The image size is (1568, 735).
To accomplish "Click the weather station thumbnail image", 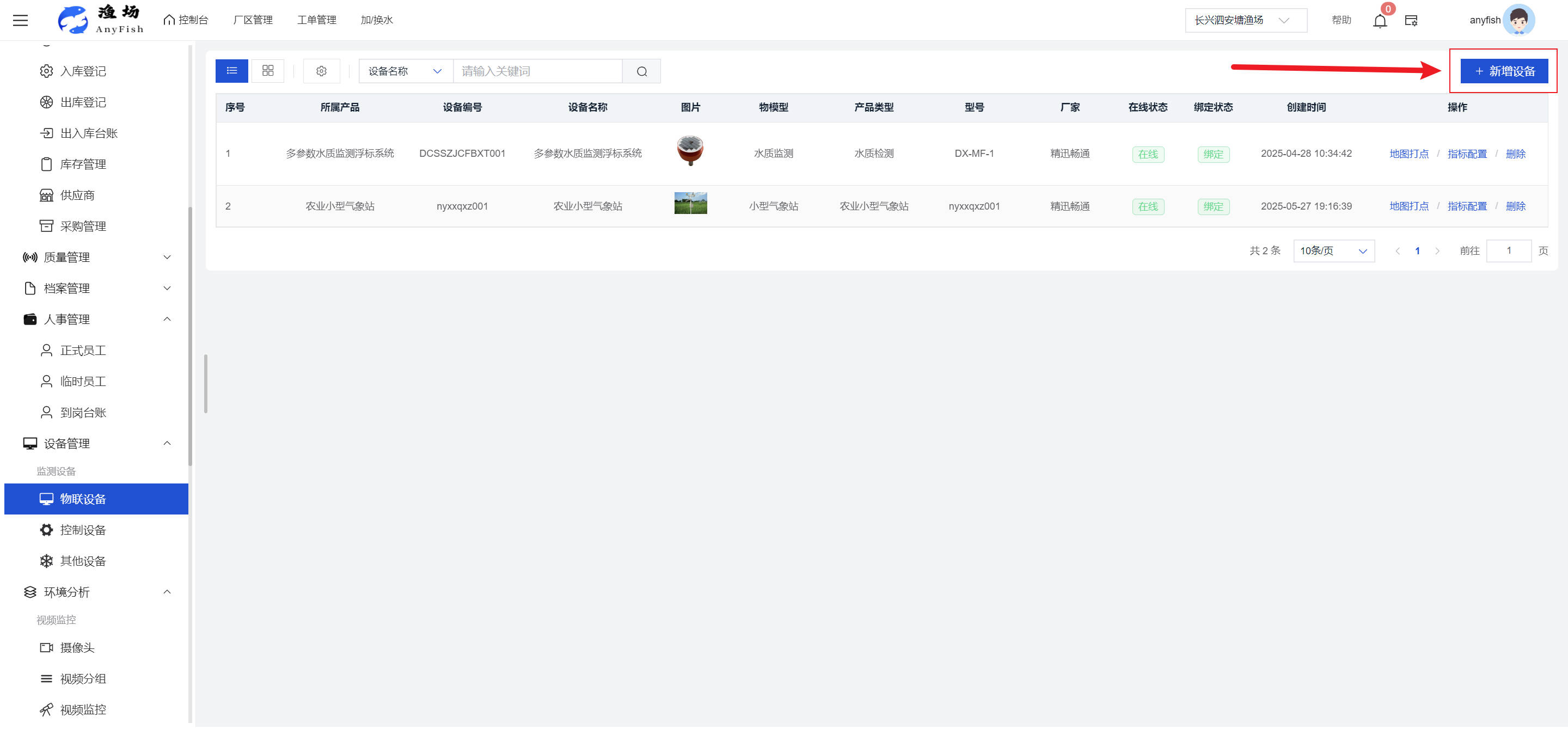I will pyautogui.click(x=690, y=203).
